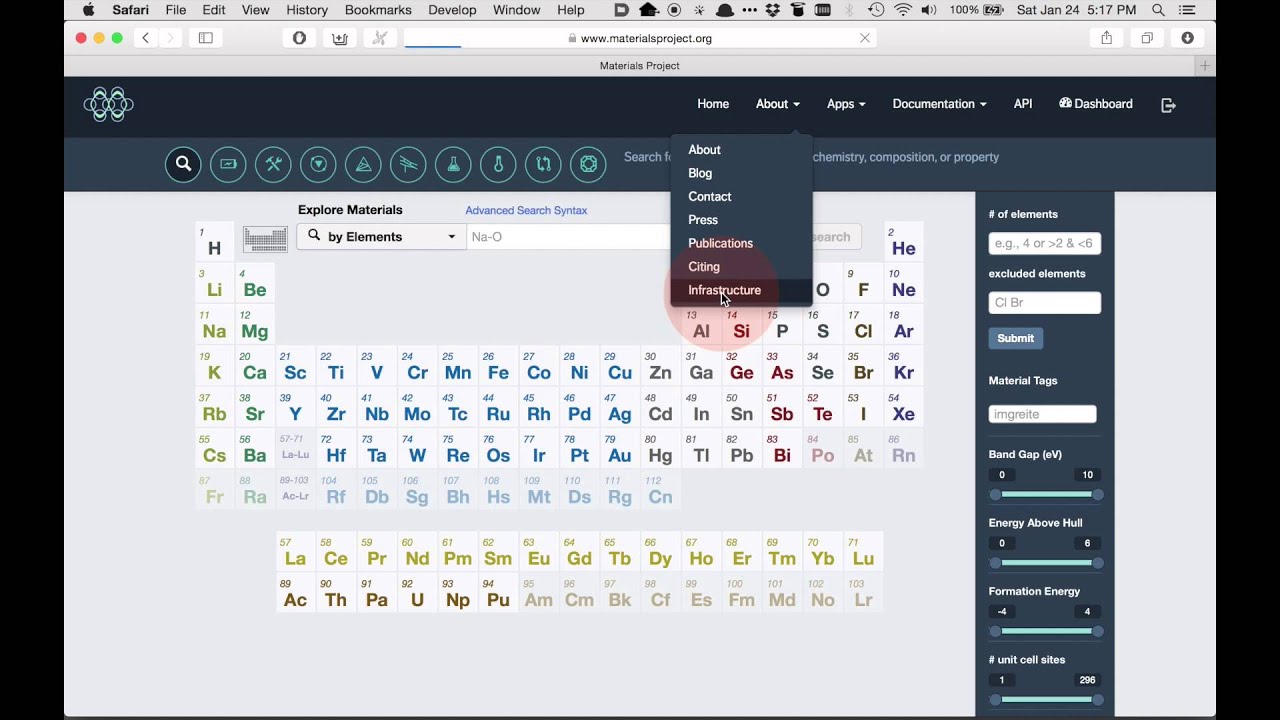This screenshot has height=720, width=1280.
Task: Select Blog menu entry
Action: point(700,173)
